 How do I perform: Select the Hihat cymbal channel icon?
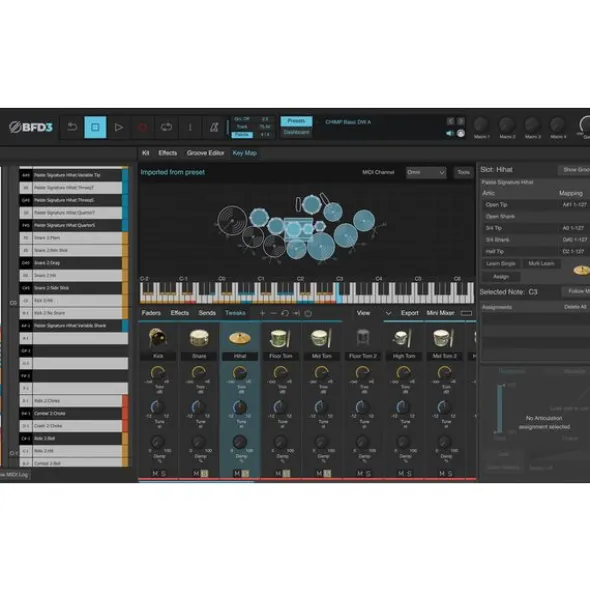pos(240,338)
